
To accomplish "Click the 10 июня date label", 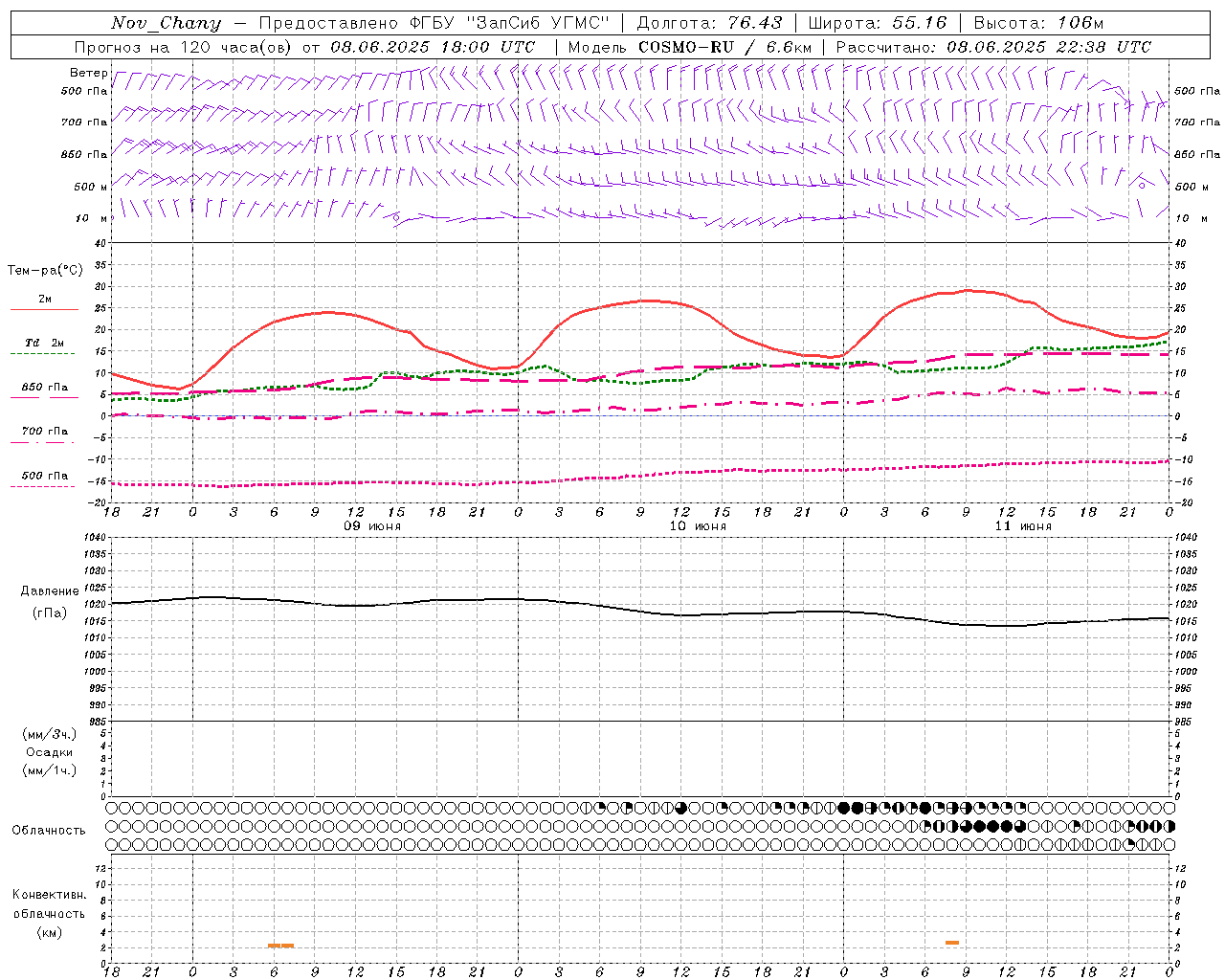I will [698, 526].
